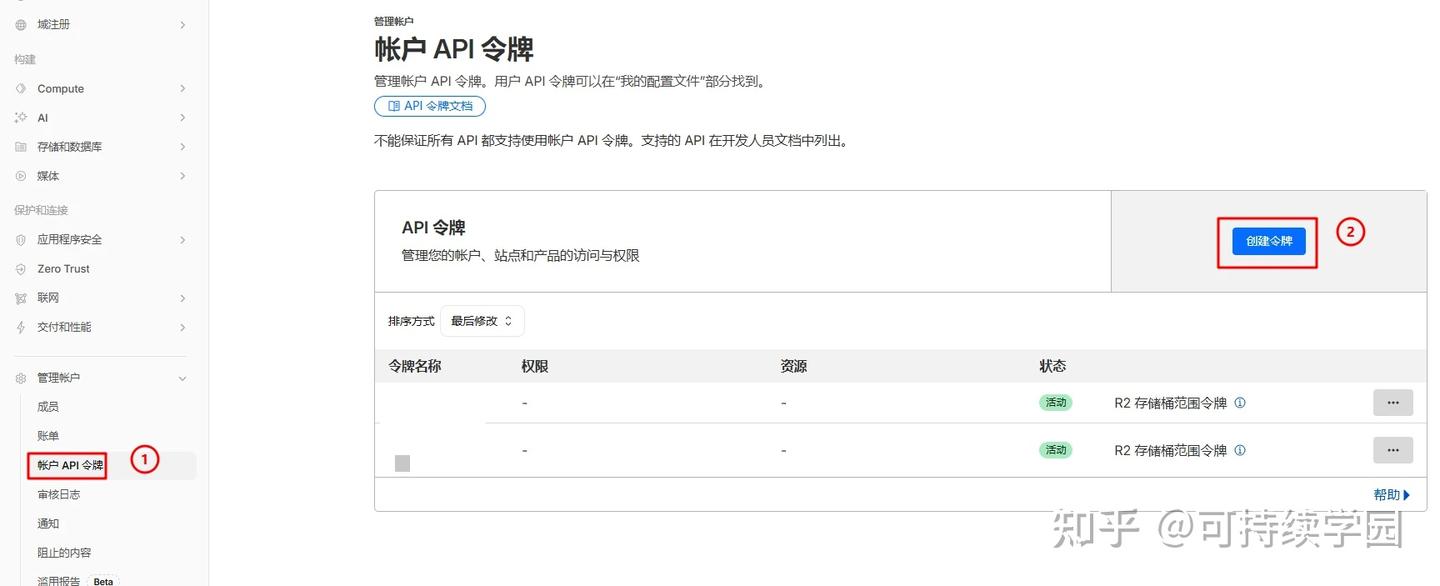Open the 最后修改 sort dropdown

pos(482,321)
